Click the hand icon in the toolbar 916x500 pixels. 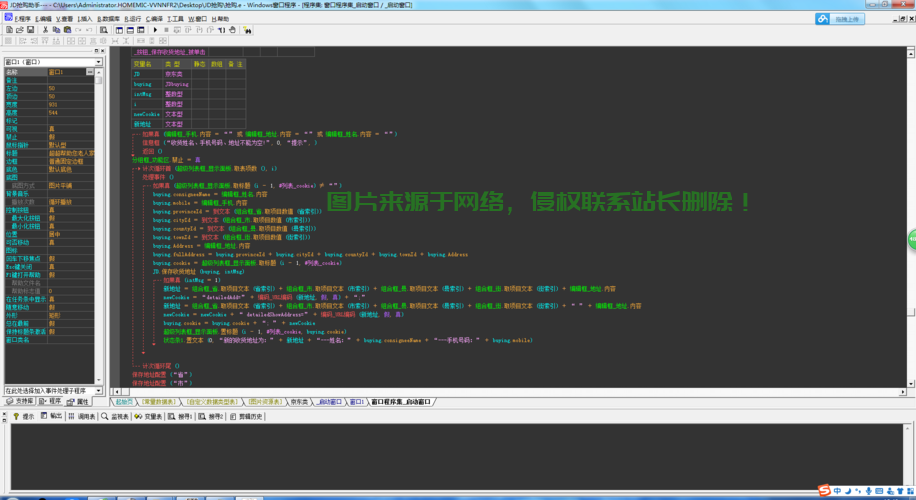(233, 30)
